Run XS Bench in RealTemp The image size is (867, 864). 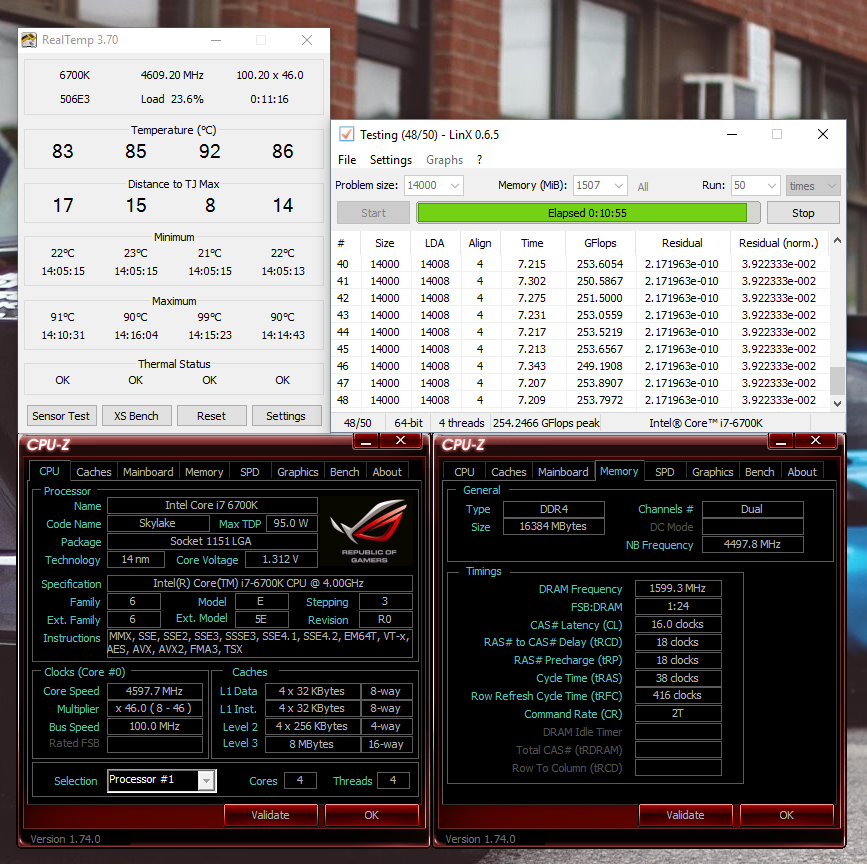pyautogui.click(x=136, y=416)
